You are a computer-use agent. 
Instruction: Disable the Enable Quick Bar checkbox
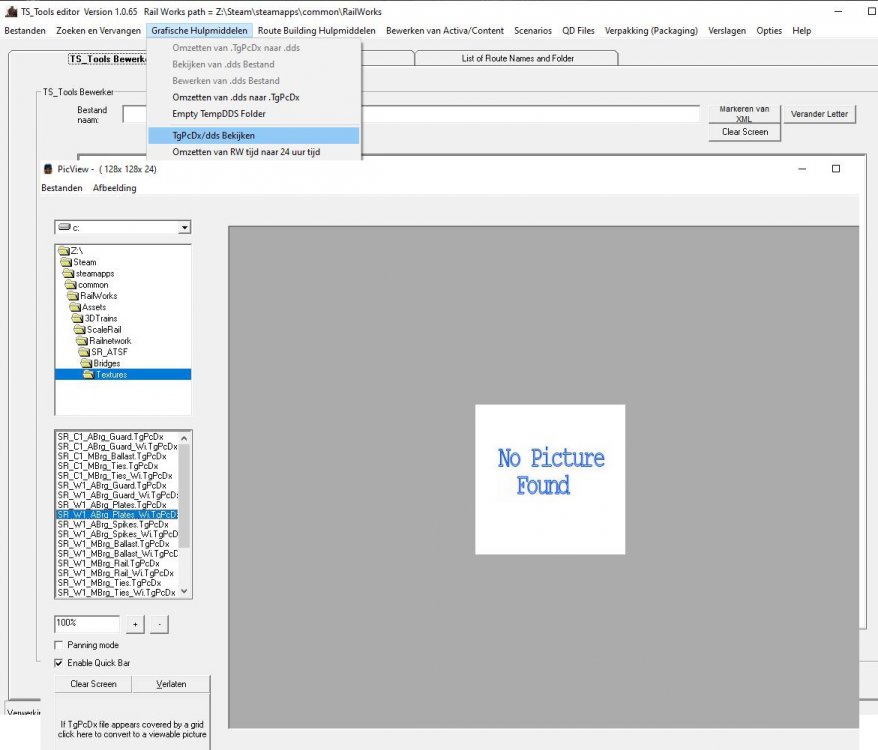pyautogui.click(x=58, y=662)
